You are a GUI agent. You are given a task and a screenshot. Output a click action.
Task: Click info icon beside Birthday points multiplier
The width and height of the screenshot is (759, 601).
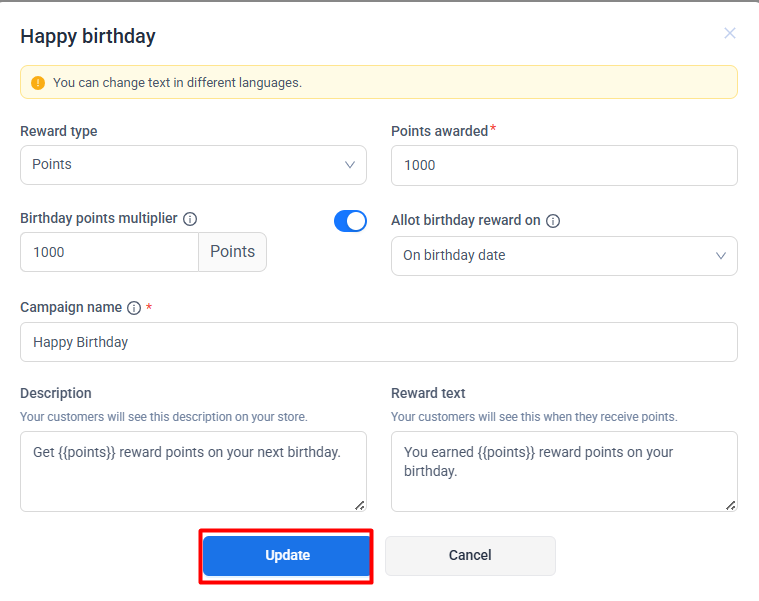click(x=190, y=219)
